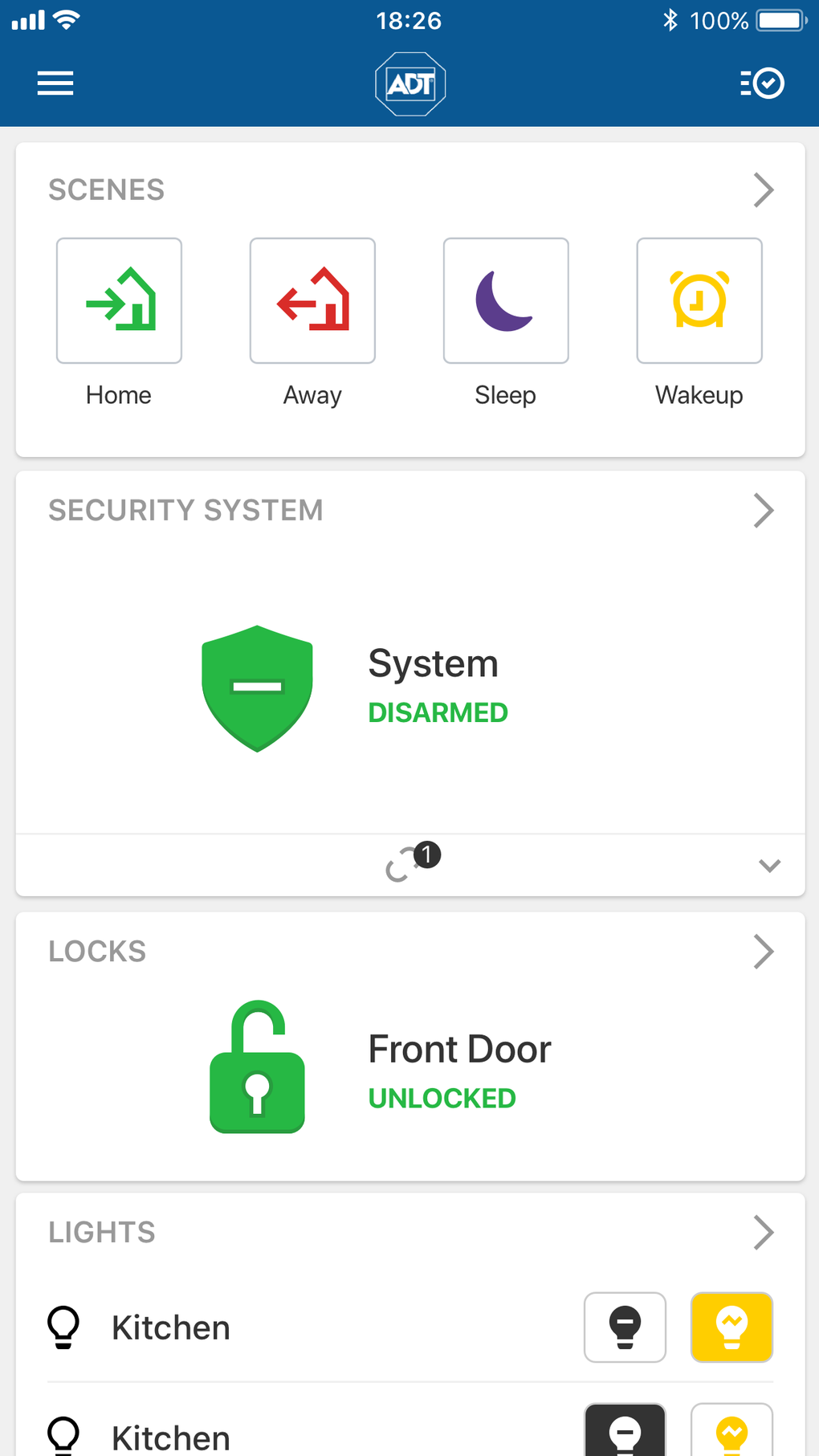The height and width of the screenshot is (1456, 819).
Task: Turn the first Kitchen light off
Action: click(x=625, y=1328)
